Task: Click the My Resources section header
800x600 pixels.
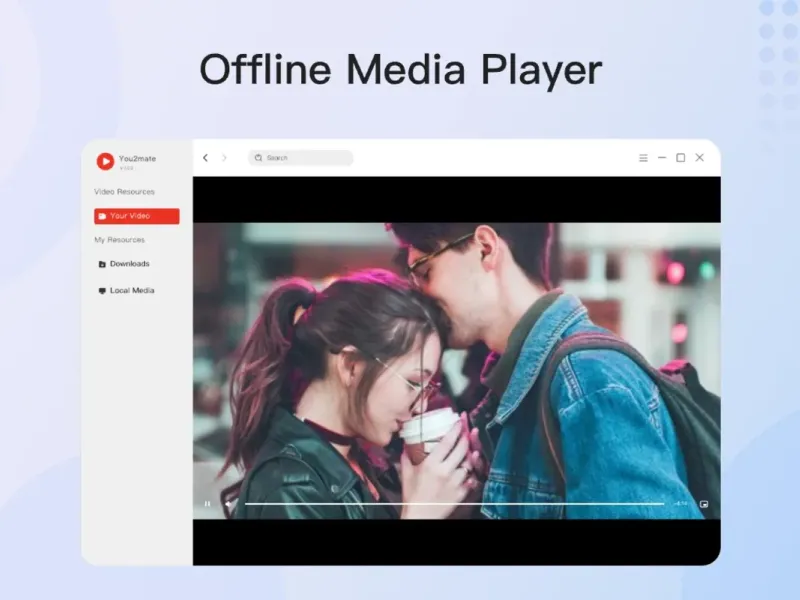Action: pyautogui.click(x=119, y=240)
